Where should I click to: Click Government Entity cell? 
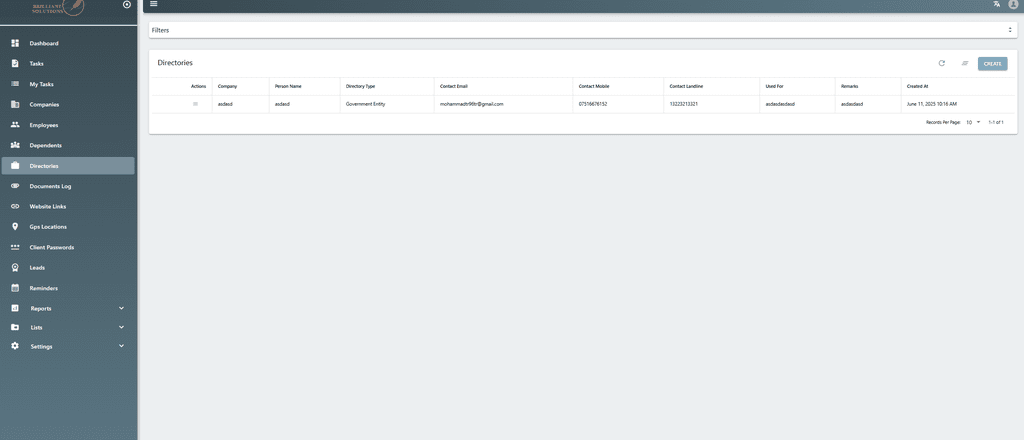365,104
